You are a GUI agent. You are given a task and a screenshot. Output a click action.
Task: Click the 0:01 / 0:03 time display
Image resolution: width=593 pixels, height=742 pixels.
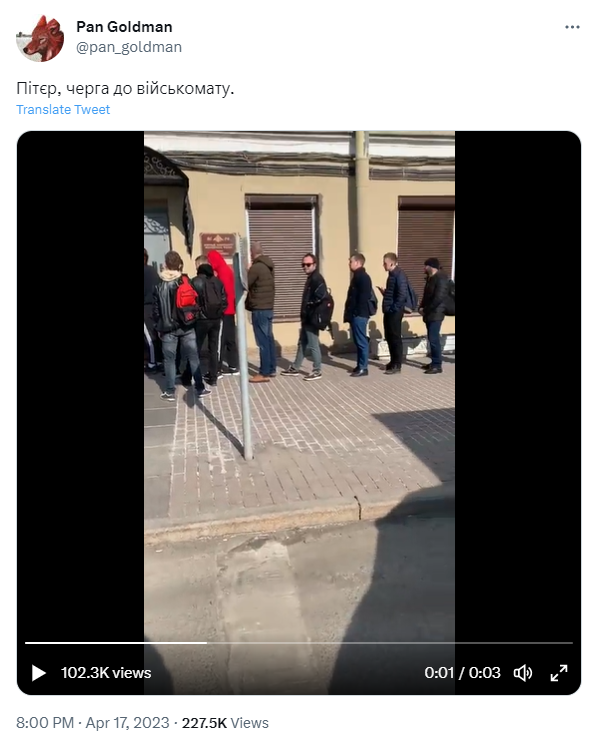(462, 672)
